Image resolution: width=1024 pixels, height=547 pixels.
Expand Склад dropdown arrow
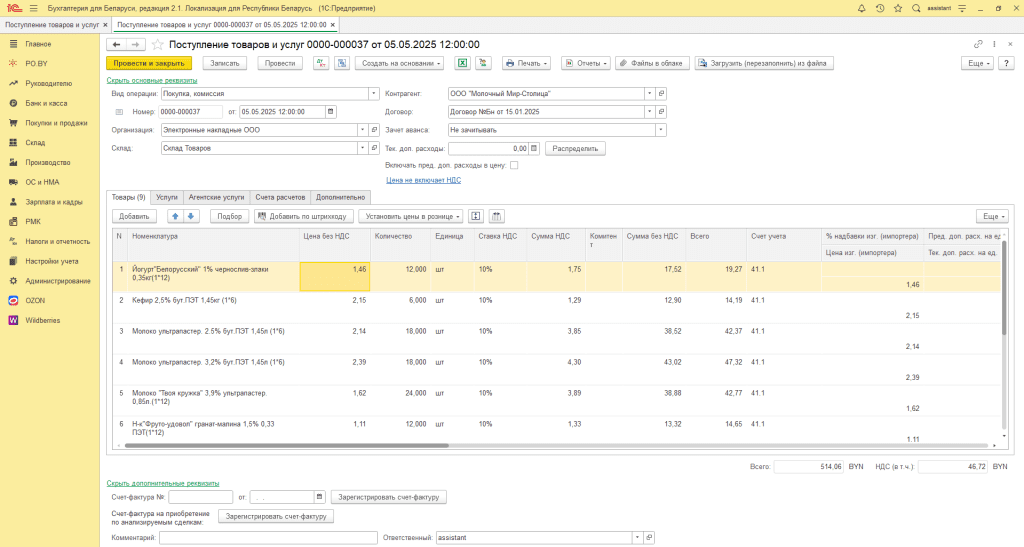point(362,148)
